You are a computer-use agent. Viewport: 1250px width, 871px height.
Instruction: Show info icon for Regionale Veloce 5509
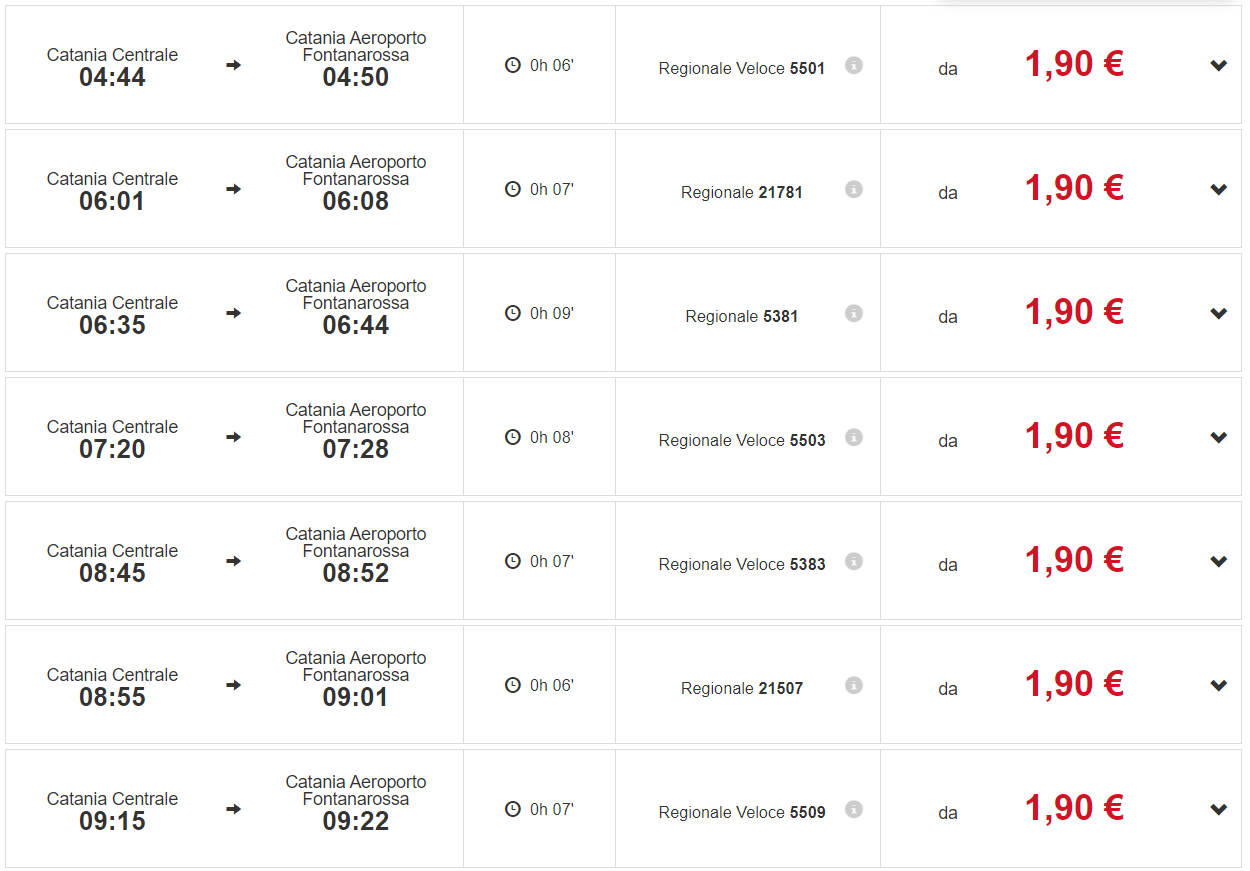pos(853,809)
